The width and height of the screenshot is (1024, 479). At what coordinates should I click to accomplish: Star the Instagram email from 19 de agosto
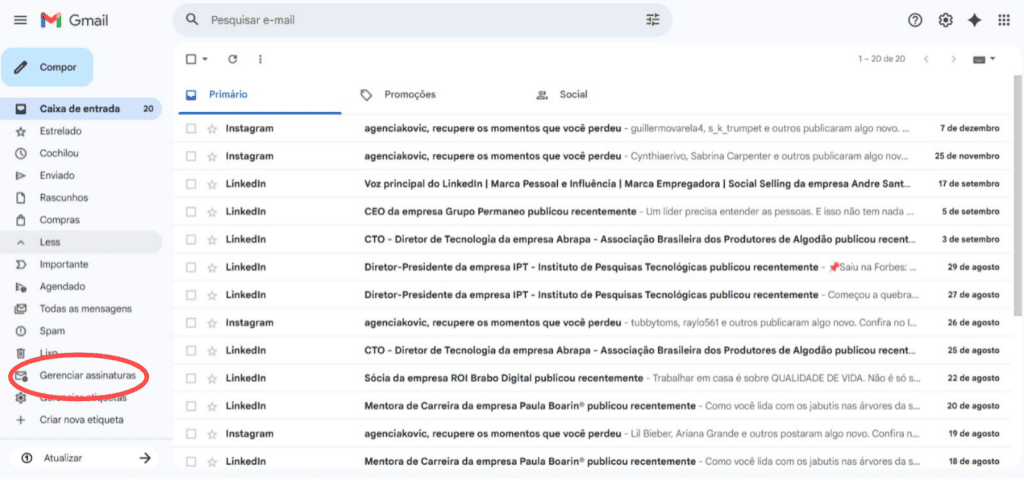coord(212,434)
